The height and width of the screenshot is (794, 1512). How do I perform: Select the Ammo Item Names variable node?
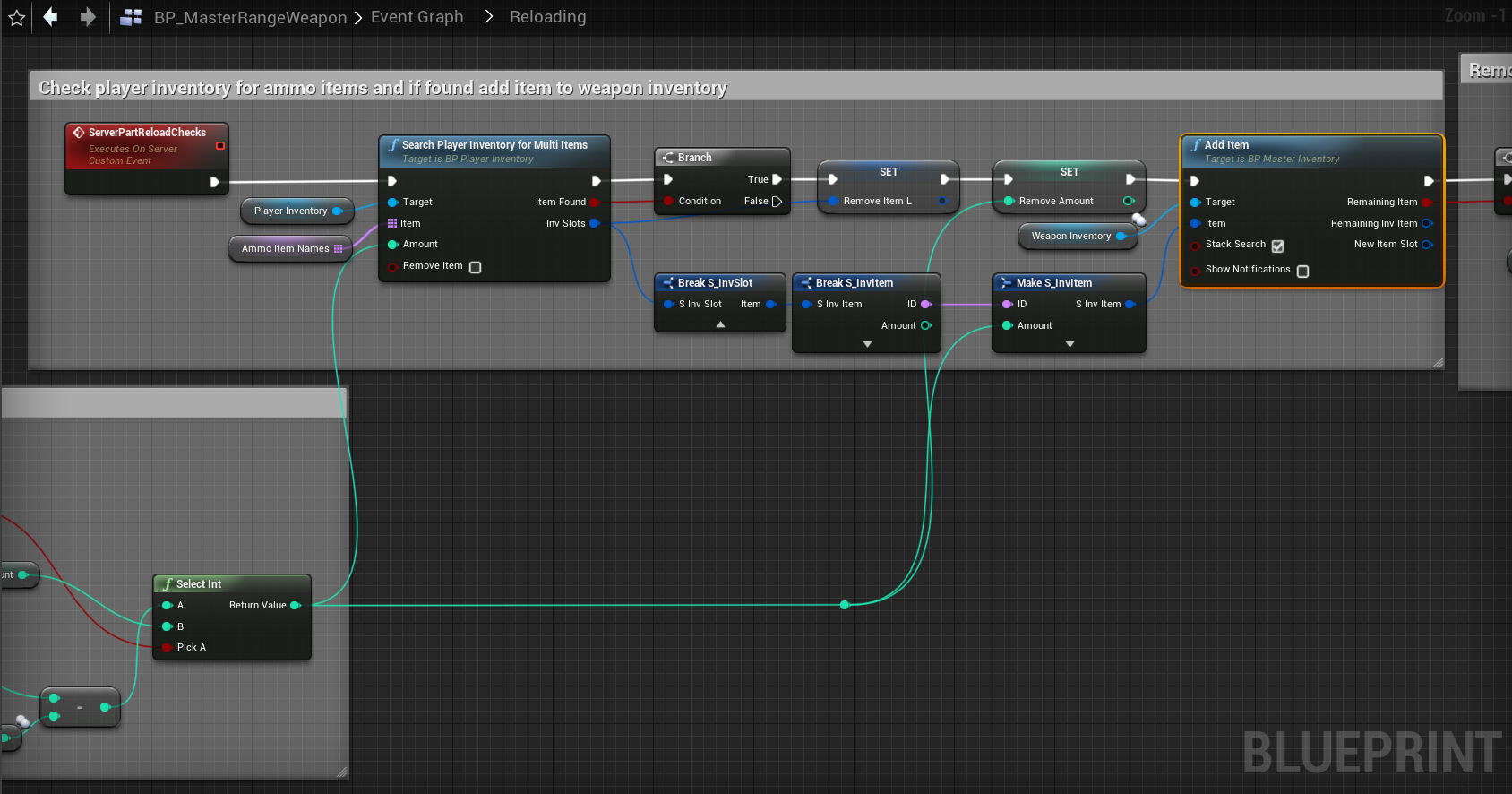pos(285,249)
